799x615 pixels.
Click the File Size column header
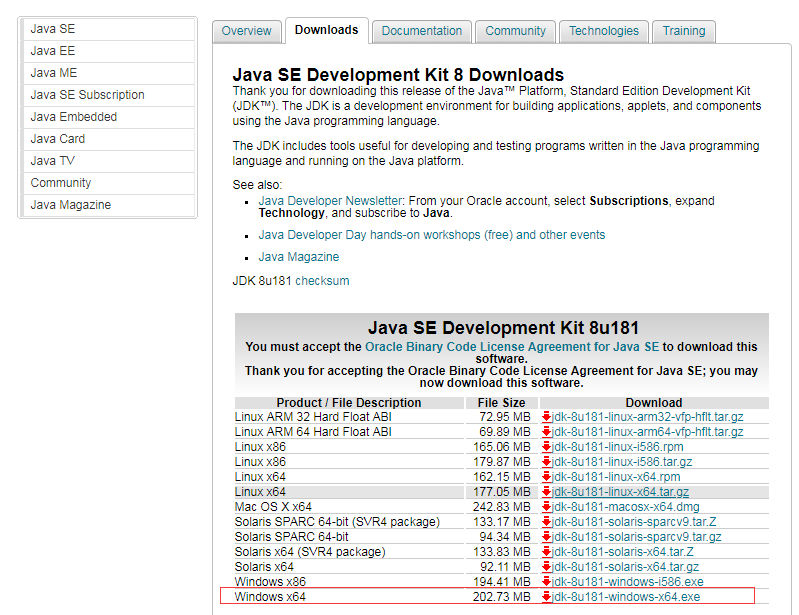[501, 403]
